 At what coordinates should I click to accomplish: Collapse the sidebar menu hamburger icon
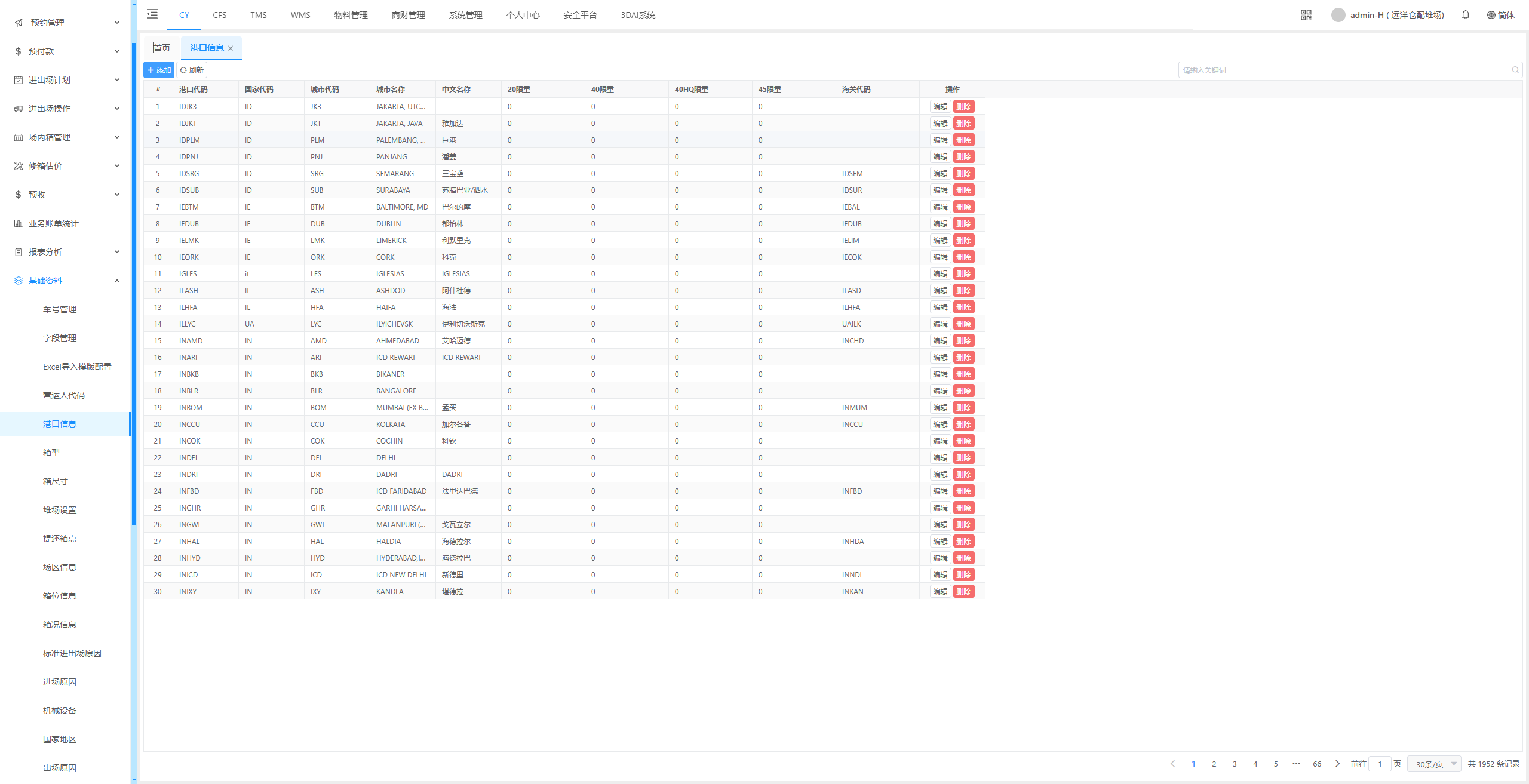152,14
